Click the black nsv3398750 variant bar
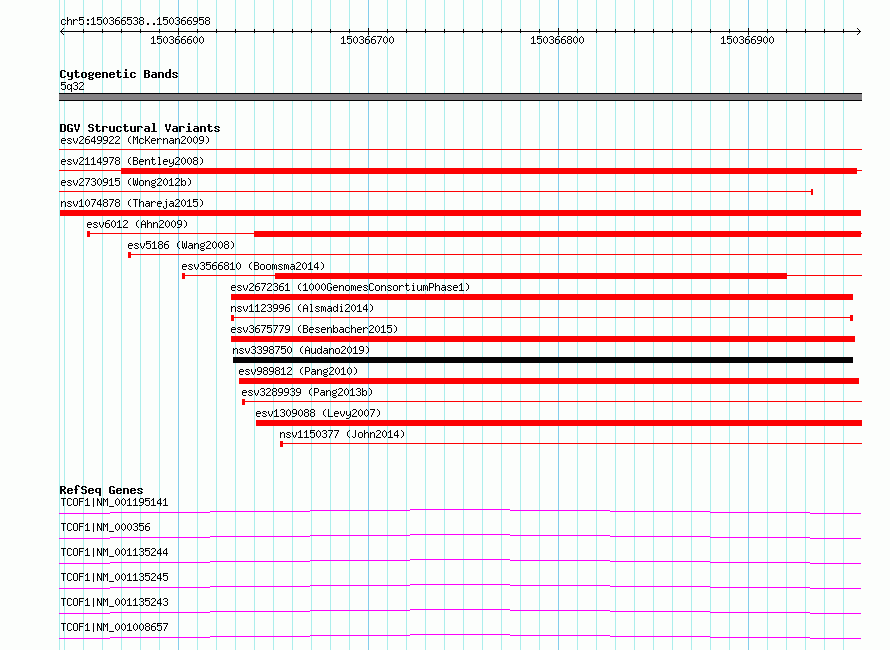 click(543, 360)
